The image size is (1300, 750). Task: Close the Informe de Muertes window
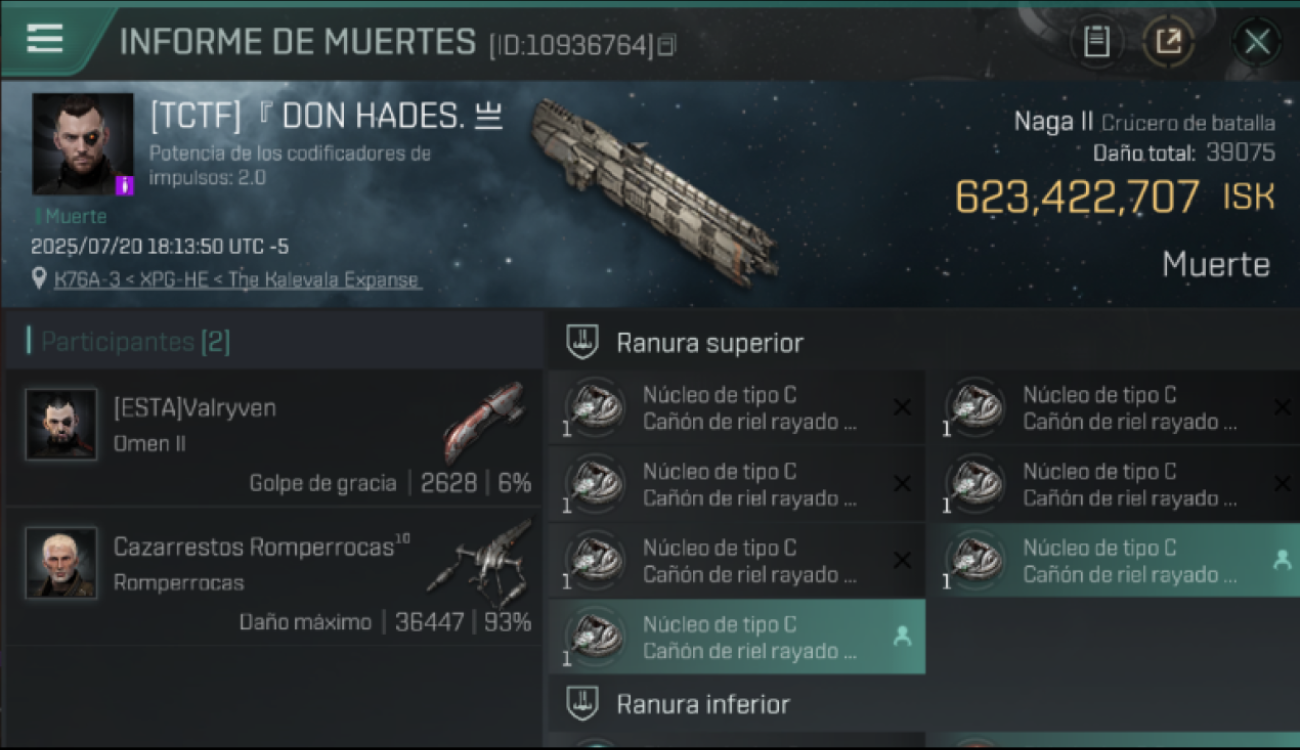click(x=1257, y=42)
